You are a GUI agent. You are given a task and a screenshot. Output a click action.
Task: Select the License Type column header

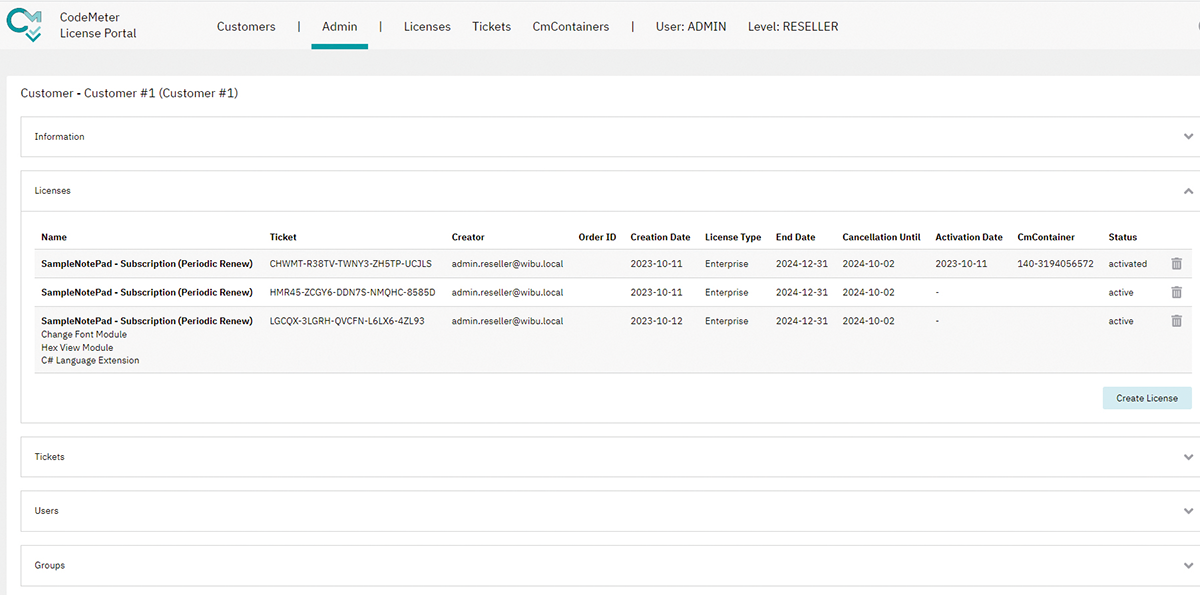(733, 238)
